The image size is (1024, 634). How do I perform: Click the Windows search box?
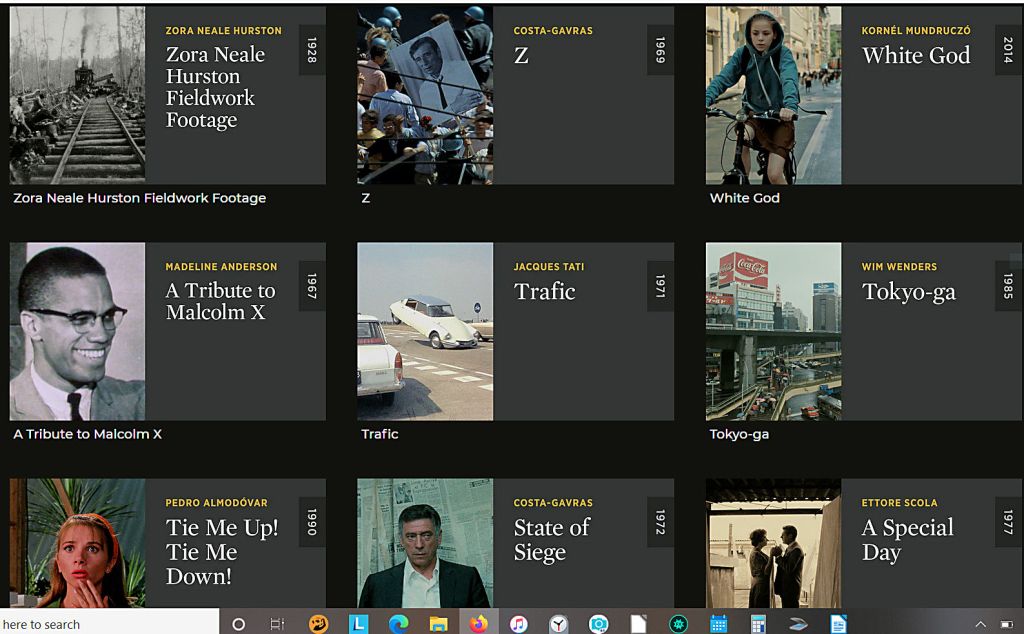tap(108, 624)
